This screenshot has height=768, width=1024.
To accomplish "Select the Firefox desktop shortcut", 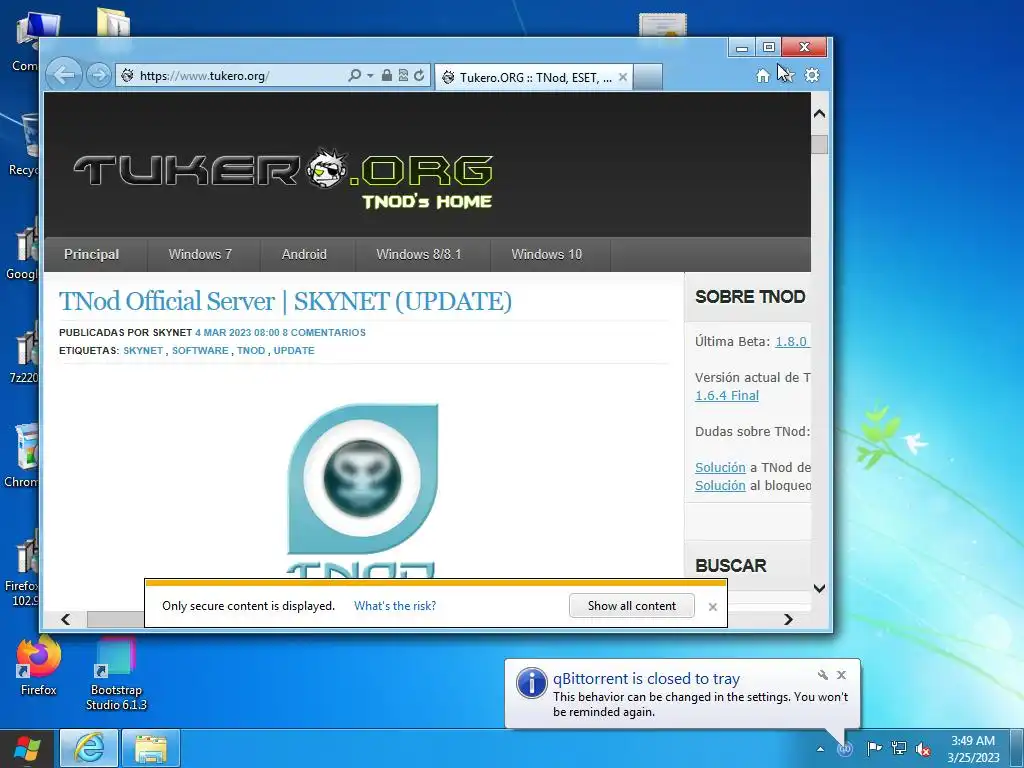I will pos(39,666).
